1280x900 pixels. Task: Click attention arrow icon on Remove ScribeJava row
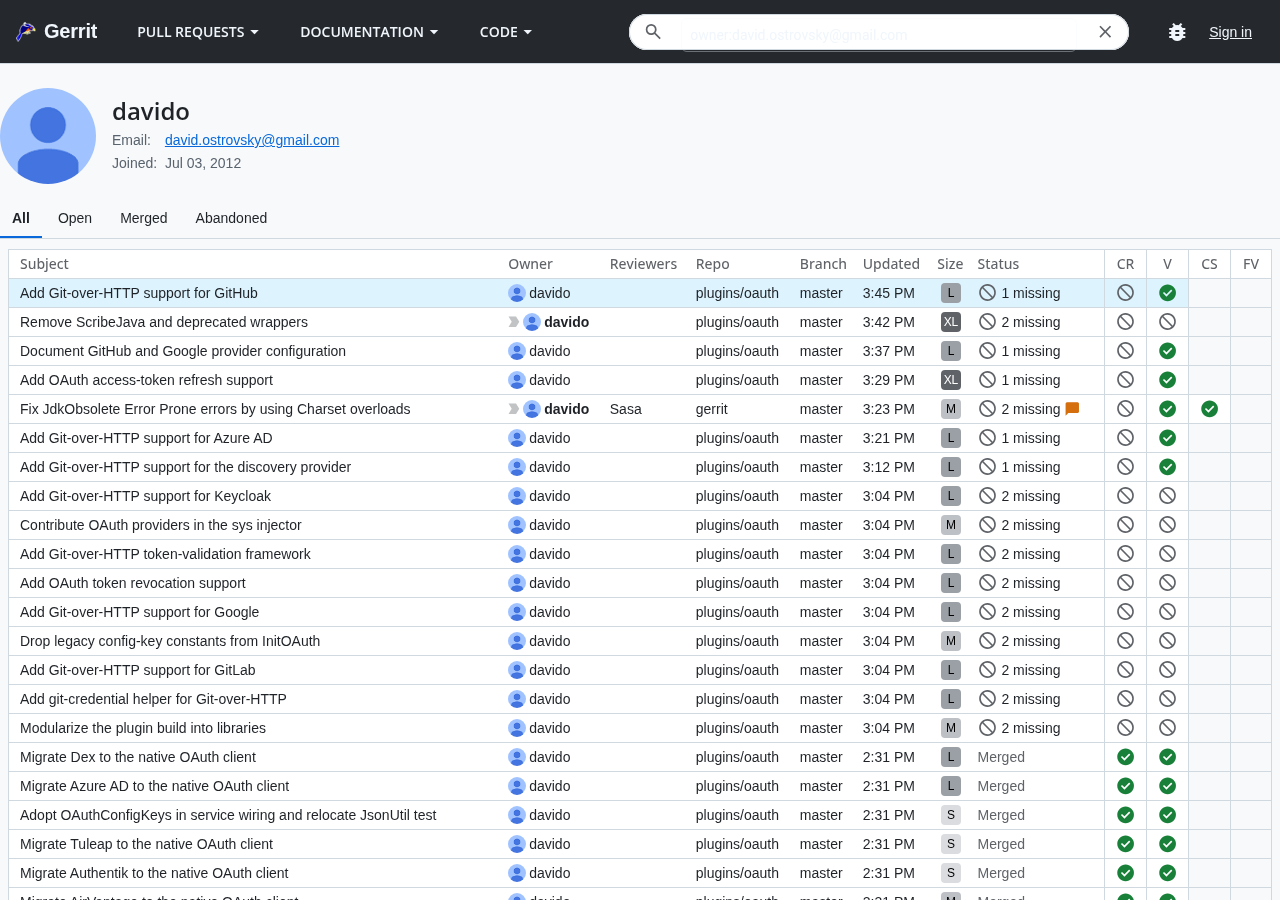tap(514, 322)
